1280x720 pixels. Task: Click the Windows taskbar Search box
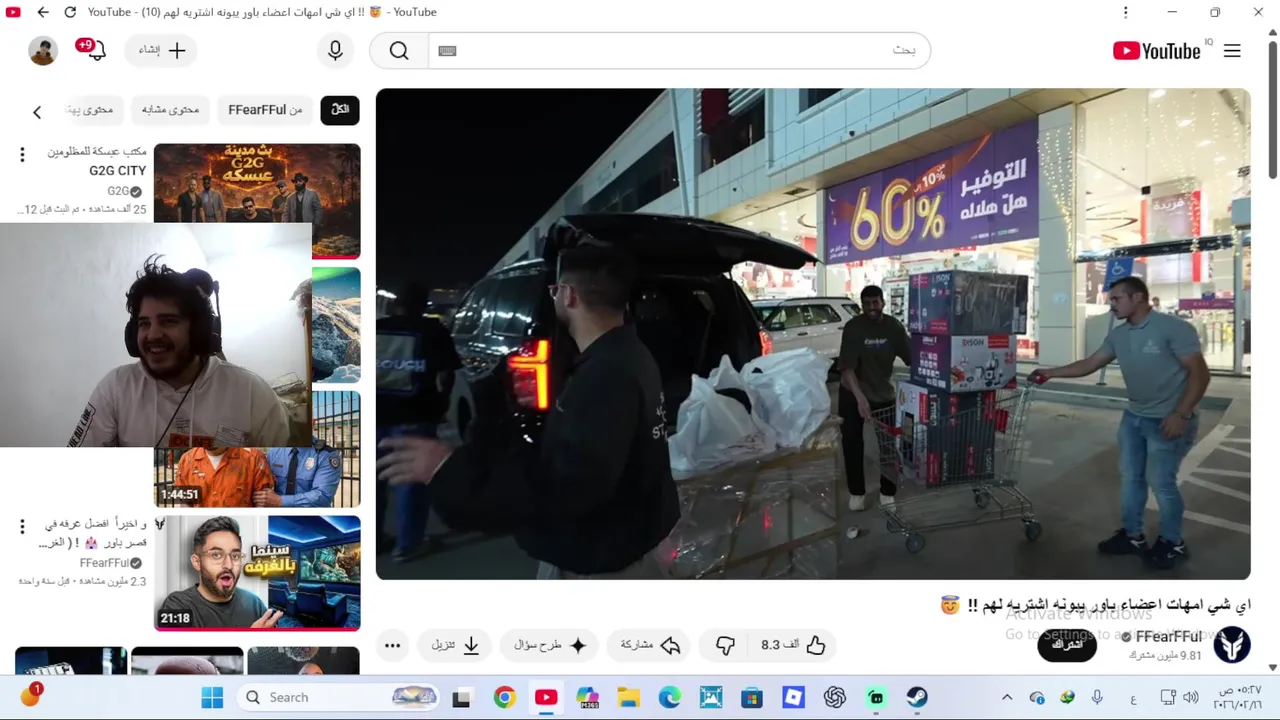337,697
